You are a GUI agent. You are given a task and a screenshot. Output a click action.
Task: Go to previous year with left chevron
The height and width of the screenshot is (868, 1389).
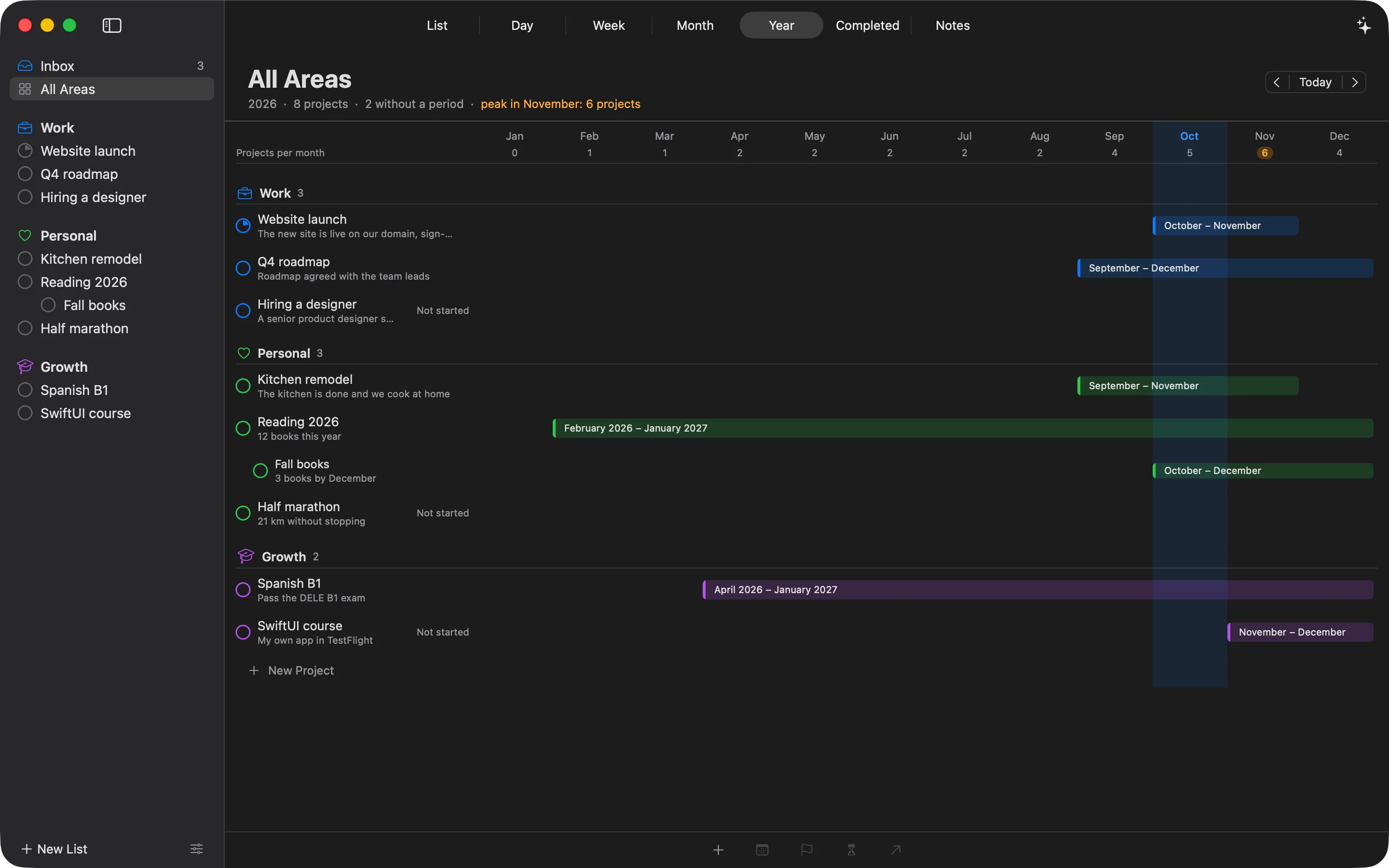1277,82
